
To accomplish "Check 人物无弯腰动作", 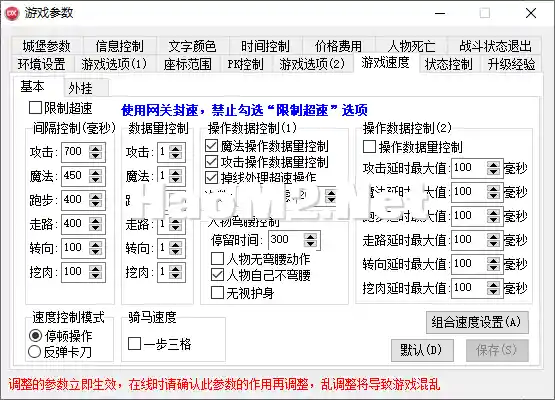I will tap(261, 259).
